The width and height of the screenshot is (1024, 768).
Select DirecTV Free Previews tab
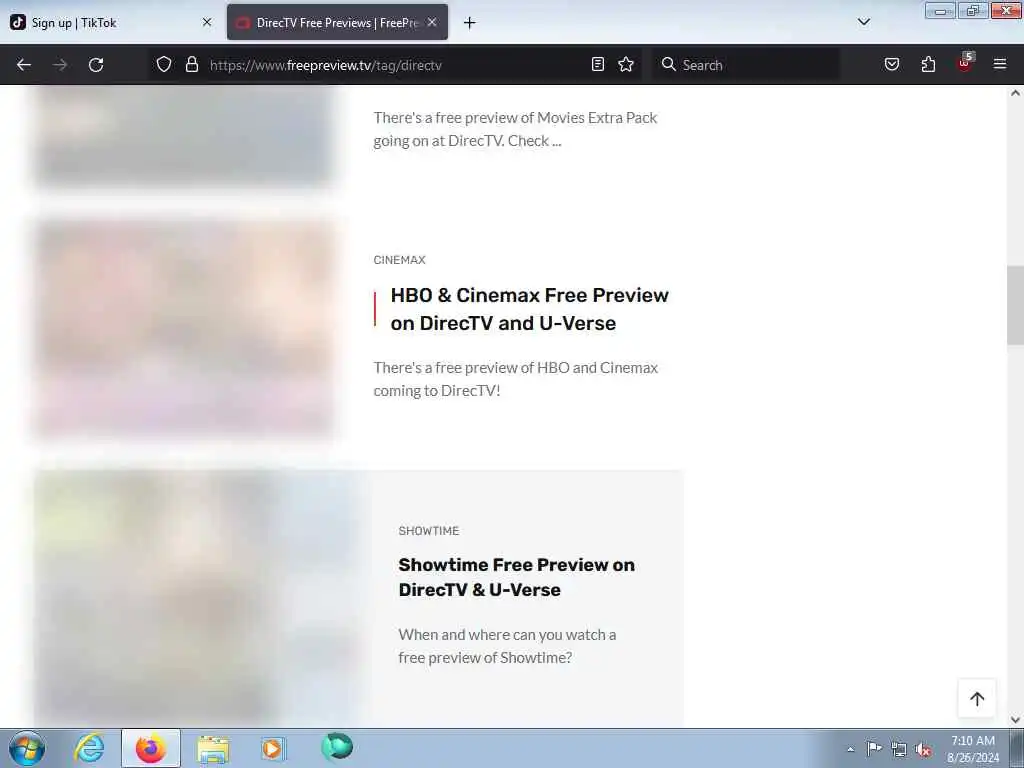[x=337, y=23]
